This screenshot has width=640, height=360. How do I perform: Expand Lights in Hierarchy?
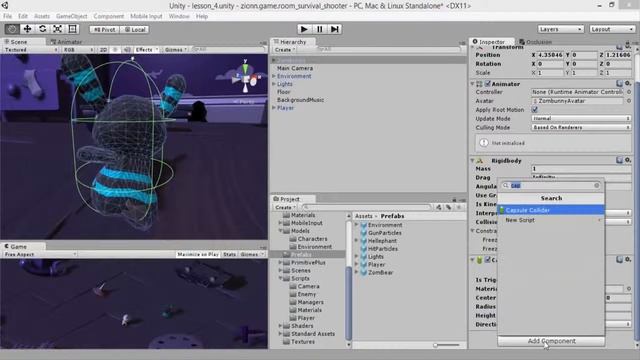274,84
